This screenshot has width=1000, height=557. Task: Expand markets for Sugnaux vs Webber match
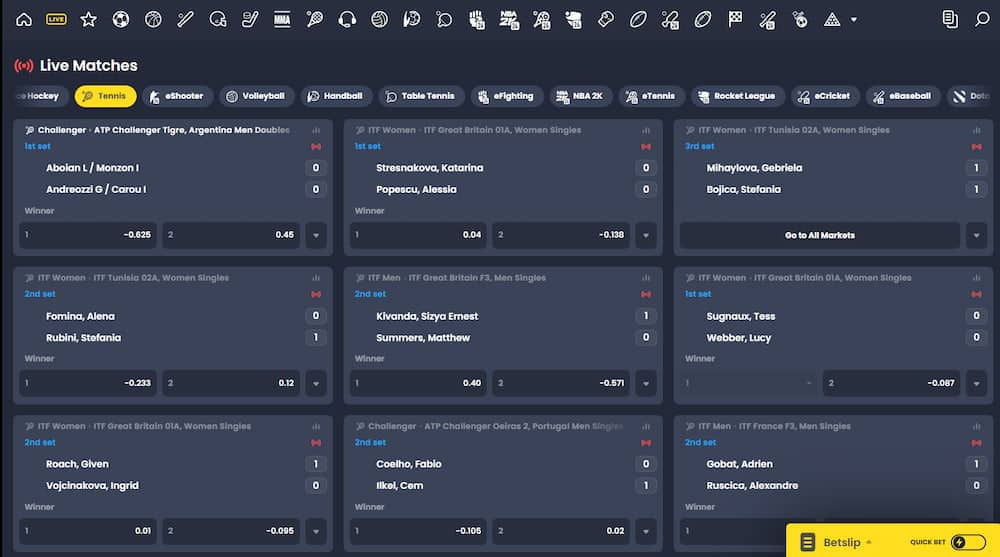click(x=976, y=383)
